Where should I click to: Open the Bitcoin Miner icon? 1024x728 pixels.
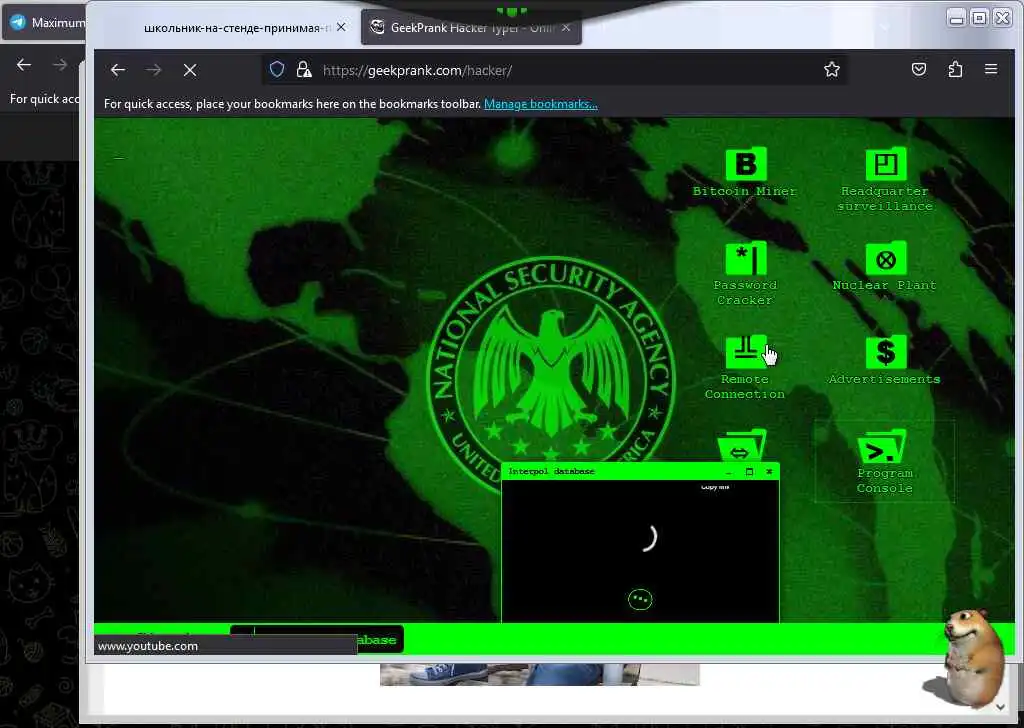(x=745, y=165)
